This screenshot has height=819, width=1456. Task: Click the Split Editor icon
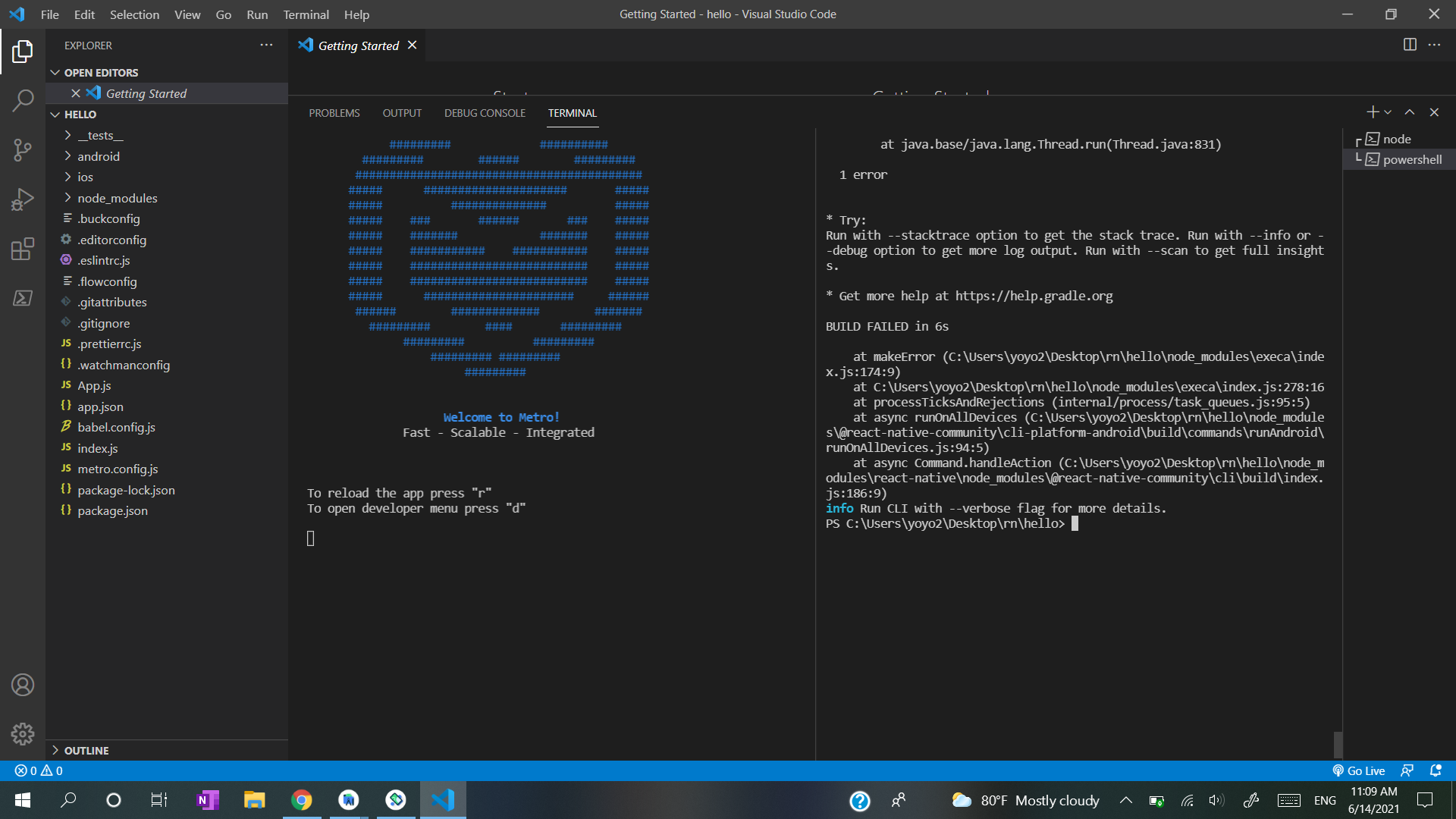1410,45
